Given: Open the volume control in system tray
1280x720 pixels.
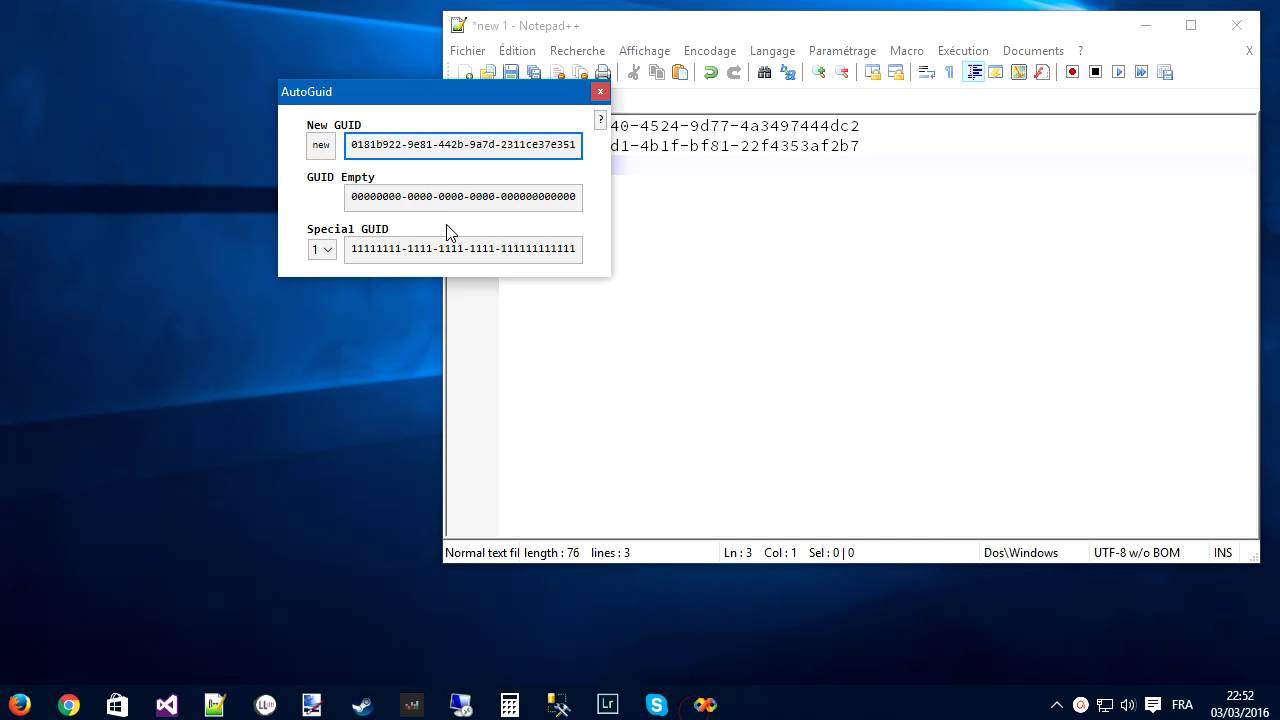Looking at the screenshot, I should [x=1129, y=705].
